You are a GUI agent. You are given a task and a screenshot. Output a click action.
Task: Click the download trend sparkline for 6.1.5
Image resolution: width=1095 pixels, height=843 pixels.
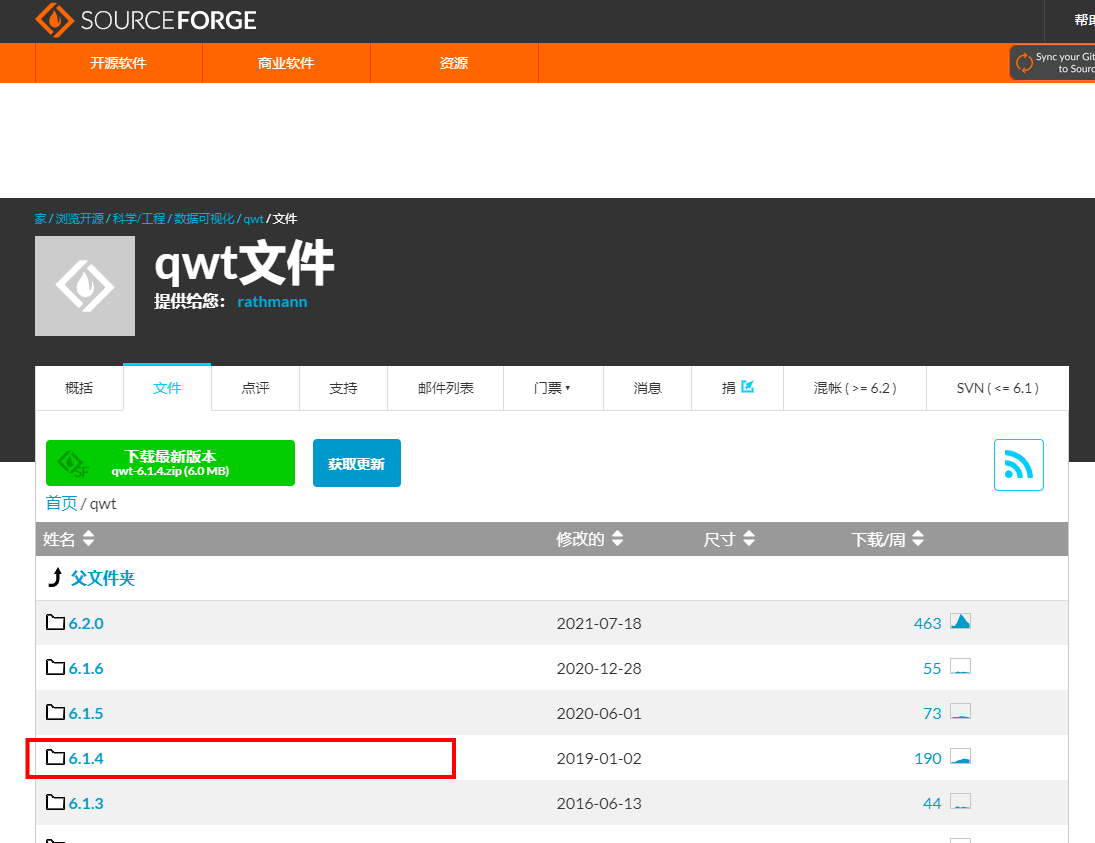(960, 712)
